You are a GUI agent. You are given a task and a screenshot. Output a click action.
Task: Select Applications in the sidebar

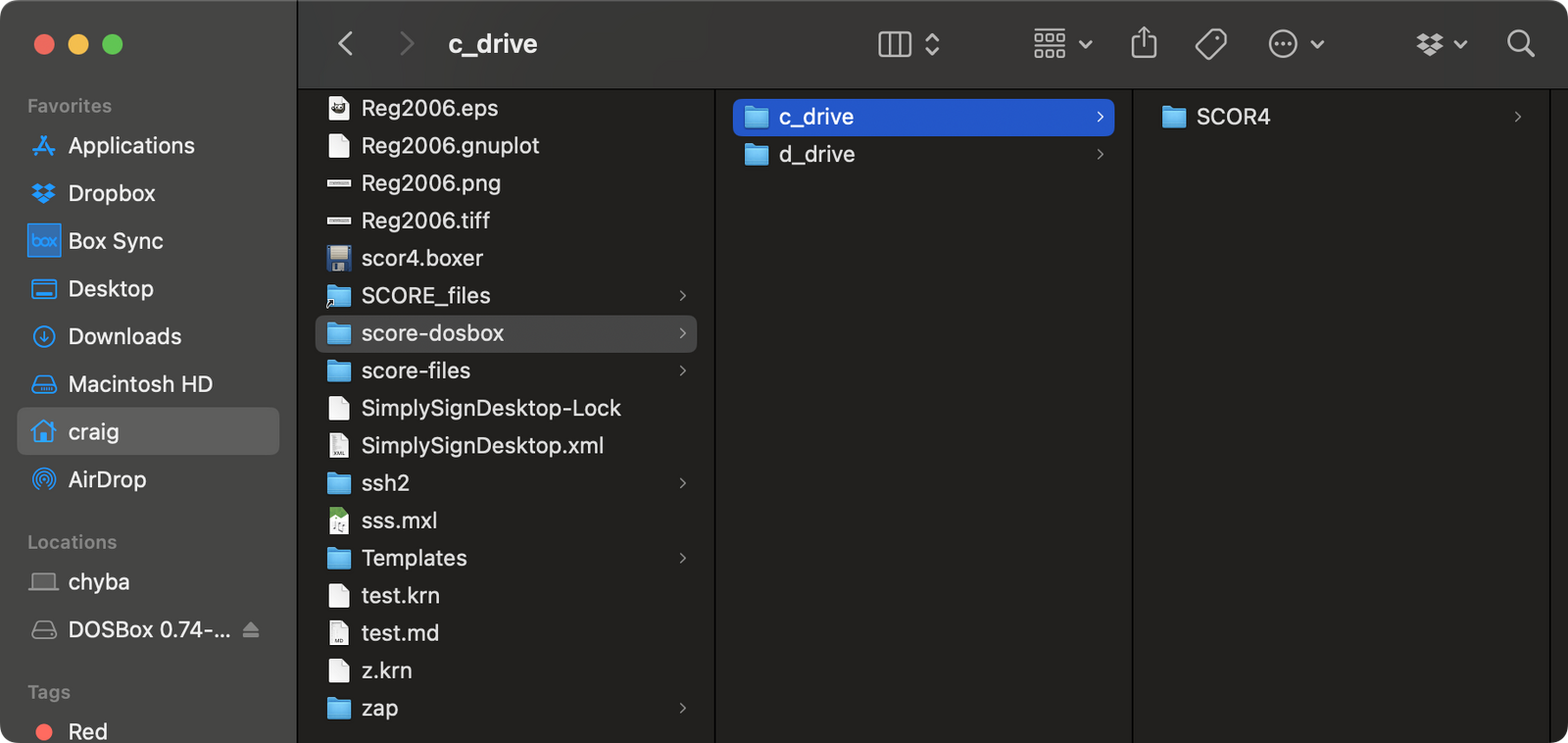click(x=131, y=146)
